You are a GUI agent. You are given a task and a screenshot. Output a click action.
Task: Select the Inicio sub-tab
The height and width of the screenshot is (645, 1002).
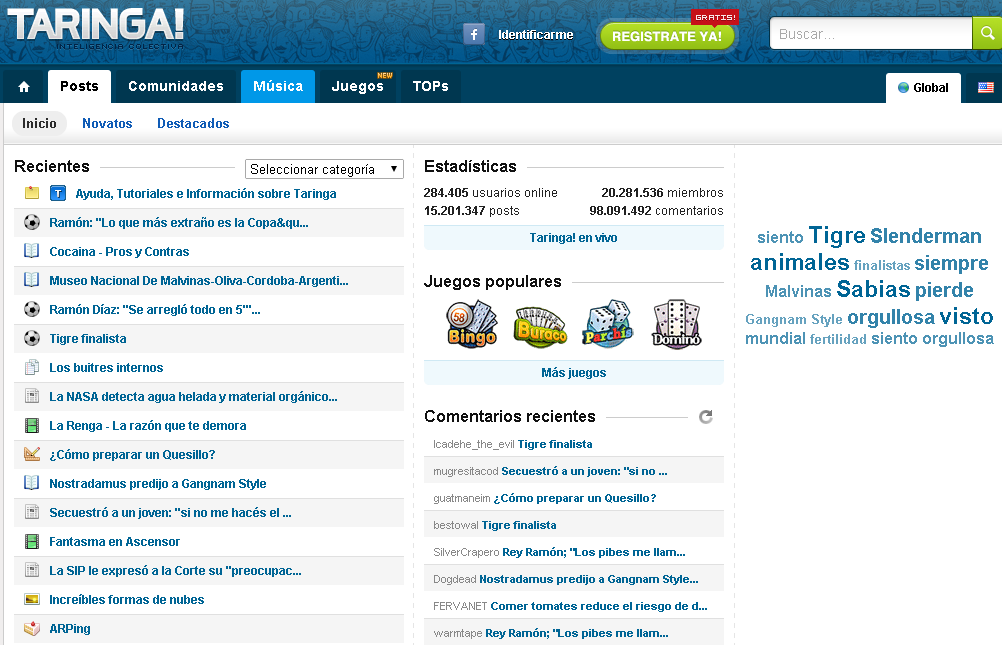pos(40,123)
